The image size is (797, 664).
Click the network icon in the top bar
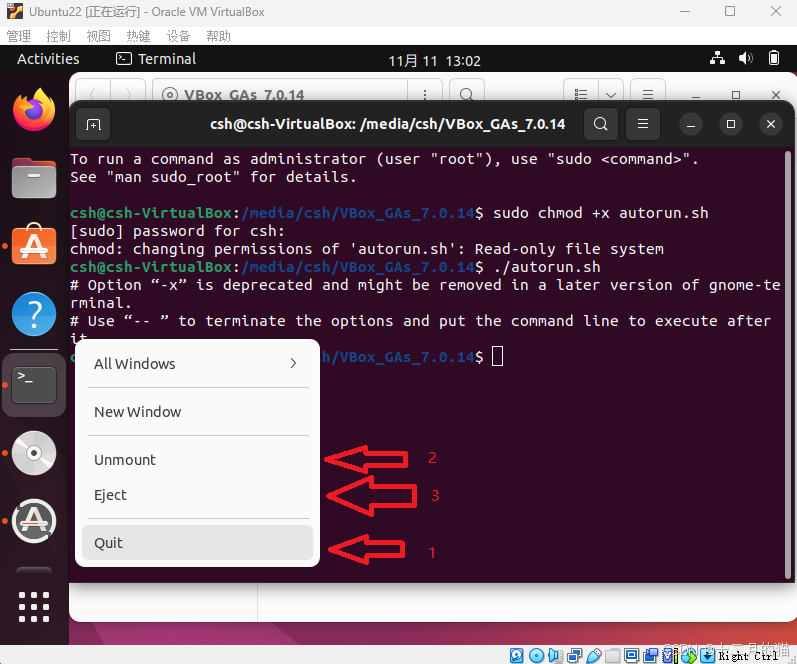(718, 58)
